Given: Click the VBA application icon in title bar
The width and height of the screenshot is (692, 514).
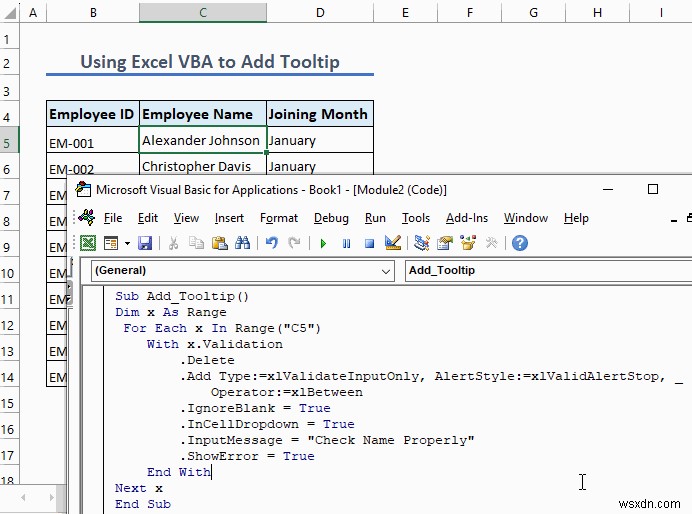Looking at the screenshot, I should [x=83, y=189].
